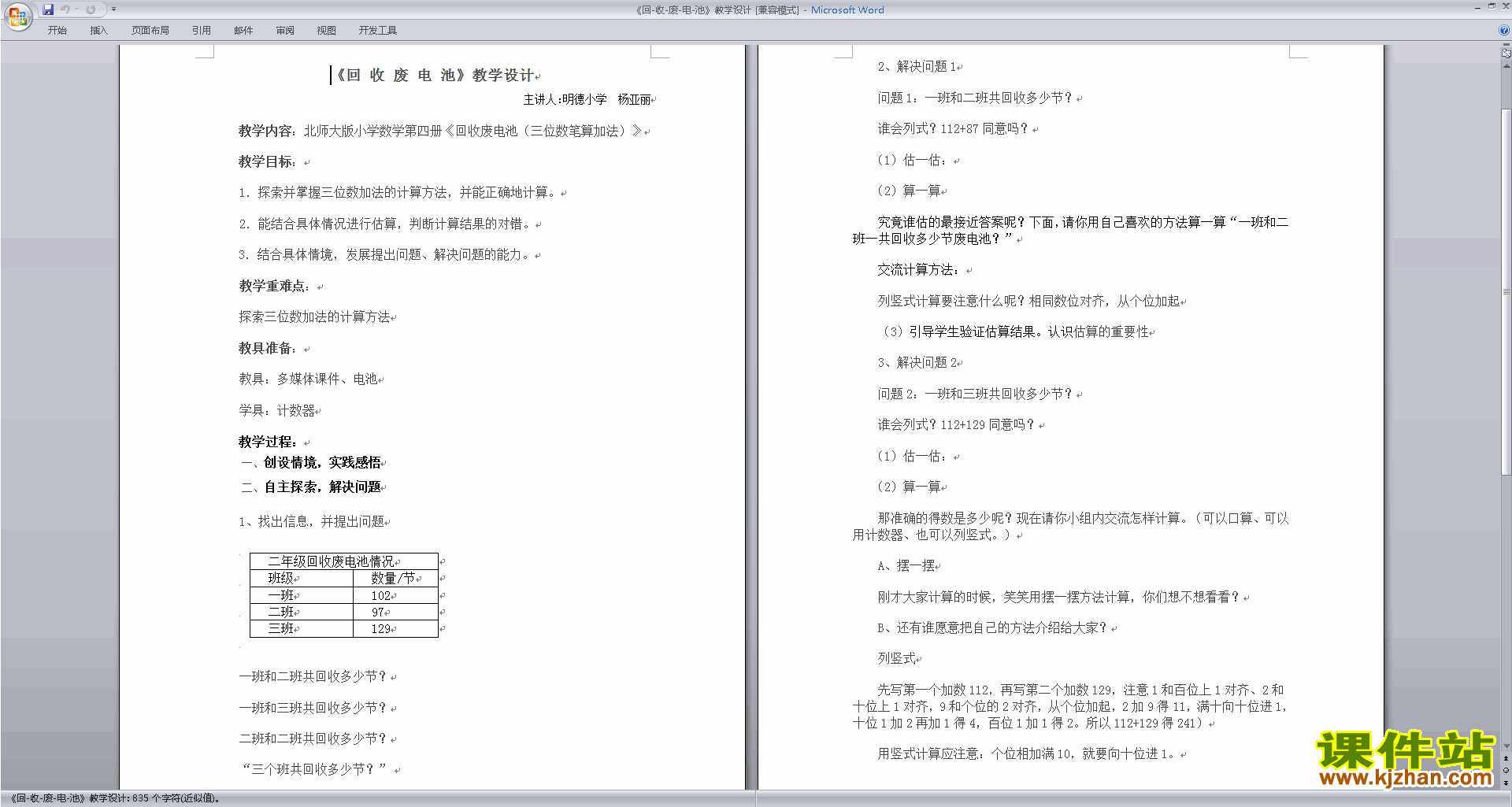Click line 谁会列式？112+87 同意吗？
This screenshot has width=1512, height=807.
[953, 129]
